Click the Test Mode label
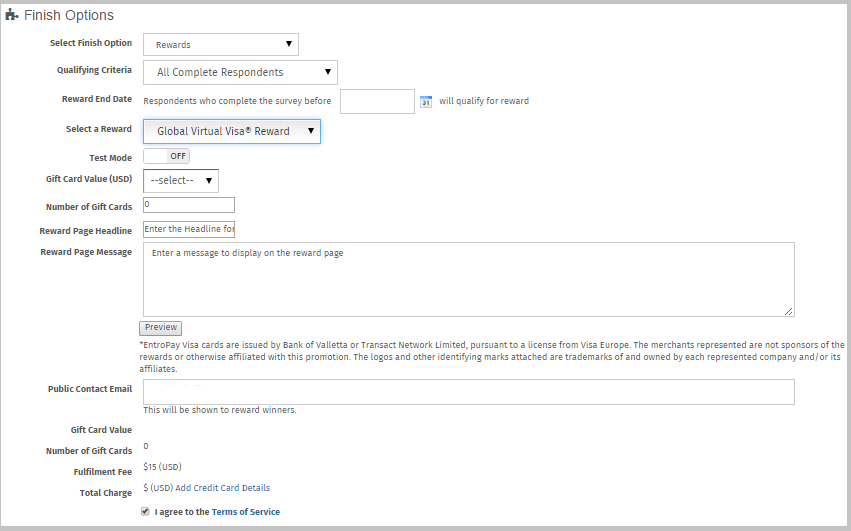 pos(110,158)
